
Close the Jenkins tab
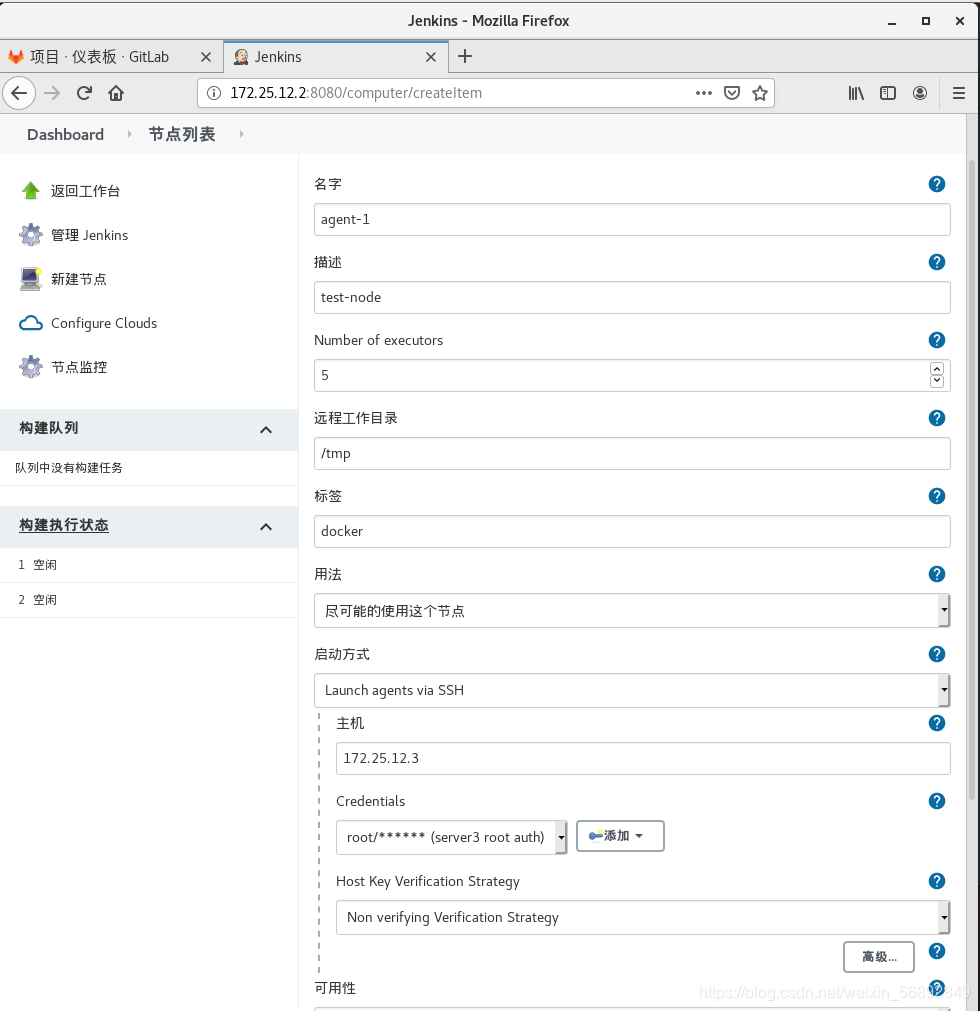(x=431, y=57)
